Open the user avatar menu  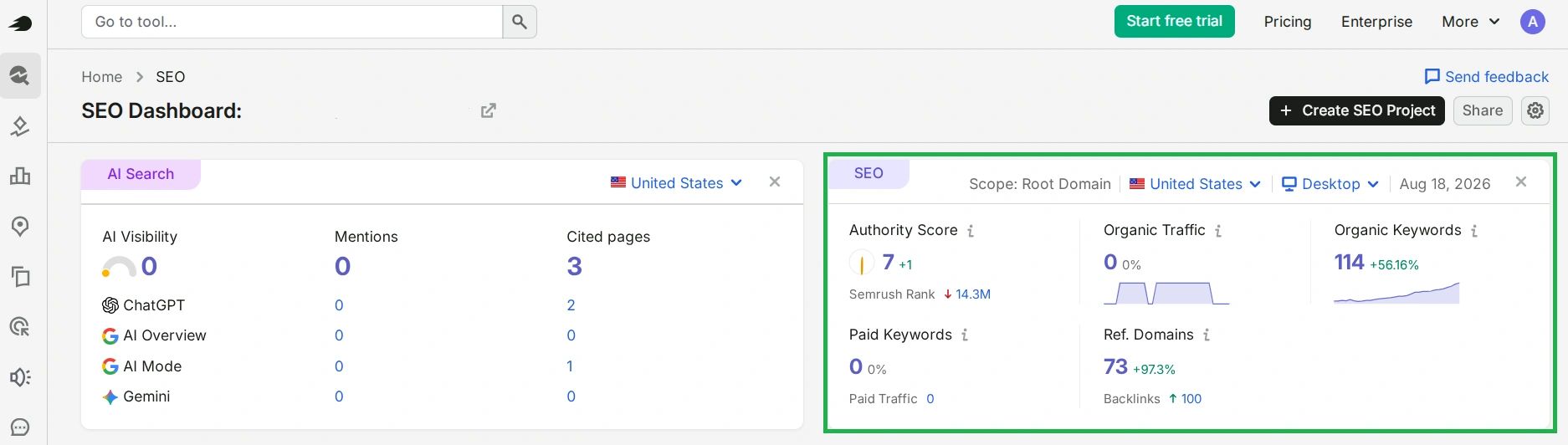[x=1532, y=22]
